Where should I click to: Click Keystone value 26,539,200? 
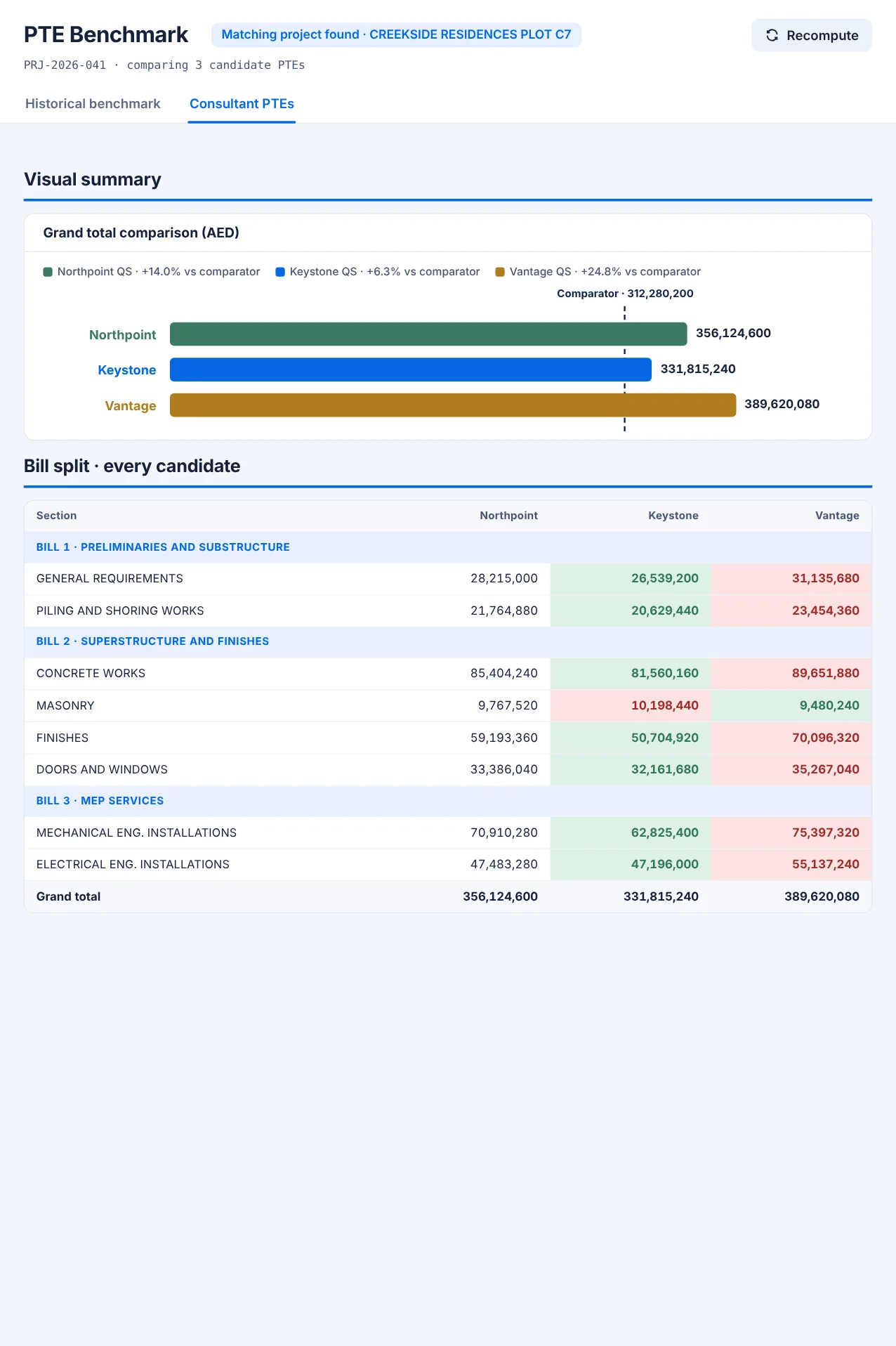coord(664,579)
